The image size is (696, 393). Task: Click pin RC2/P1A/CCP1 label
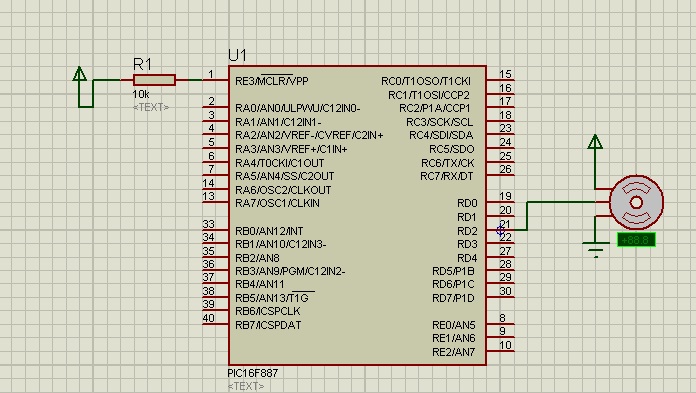click(x=435, y=108)
